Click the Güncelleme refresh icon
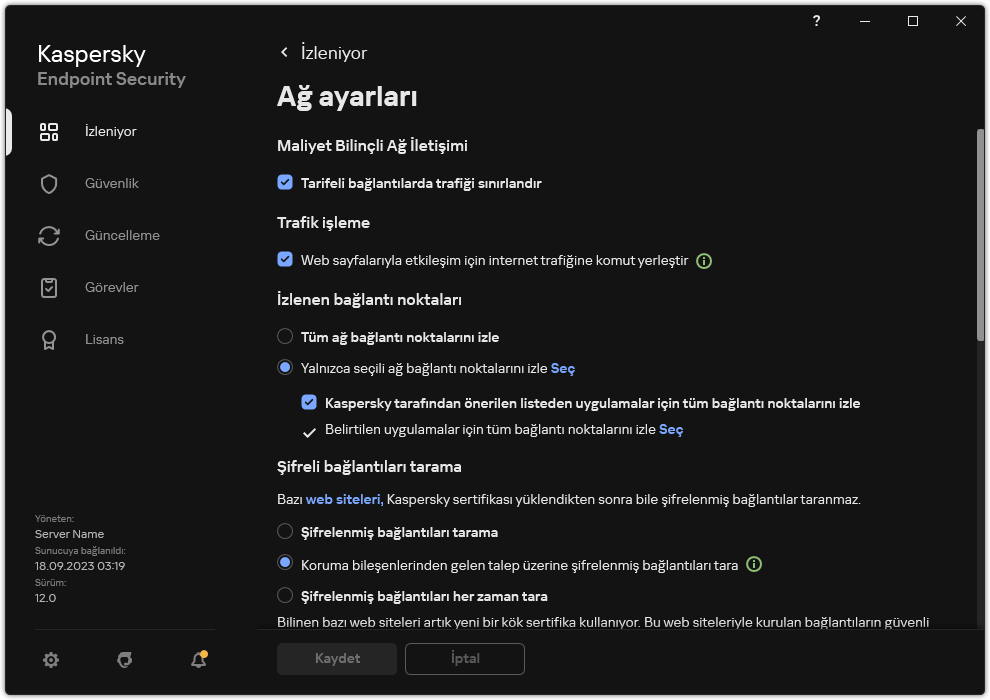The height and width of the screenshot is (700, 990). 49,236
